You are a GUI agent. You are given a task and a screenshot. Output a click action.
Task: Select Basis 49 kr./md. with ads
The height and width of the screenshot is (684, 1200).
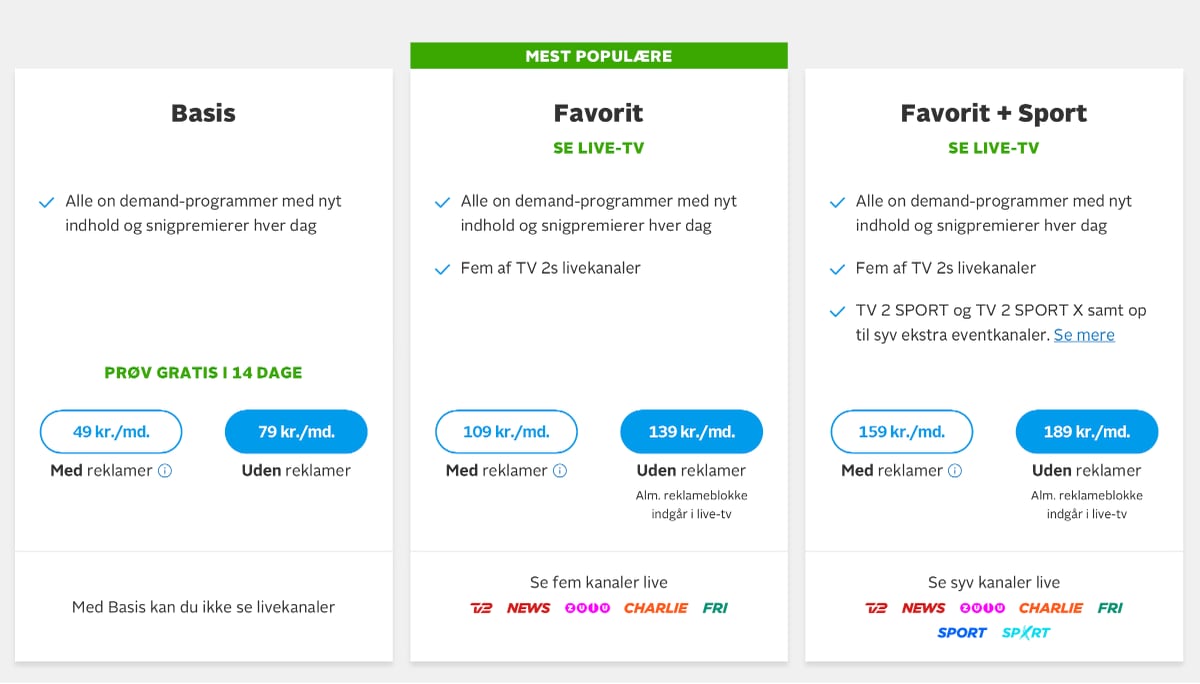pos(111,432)
